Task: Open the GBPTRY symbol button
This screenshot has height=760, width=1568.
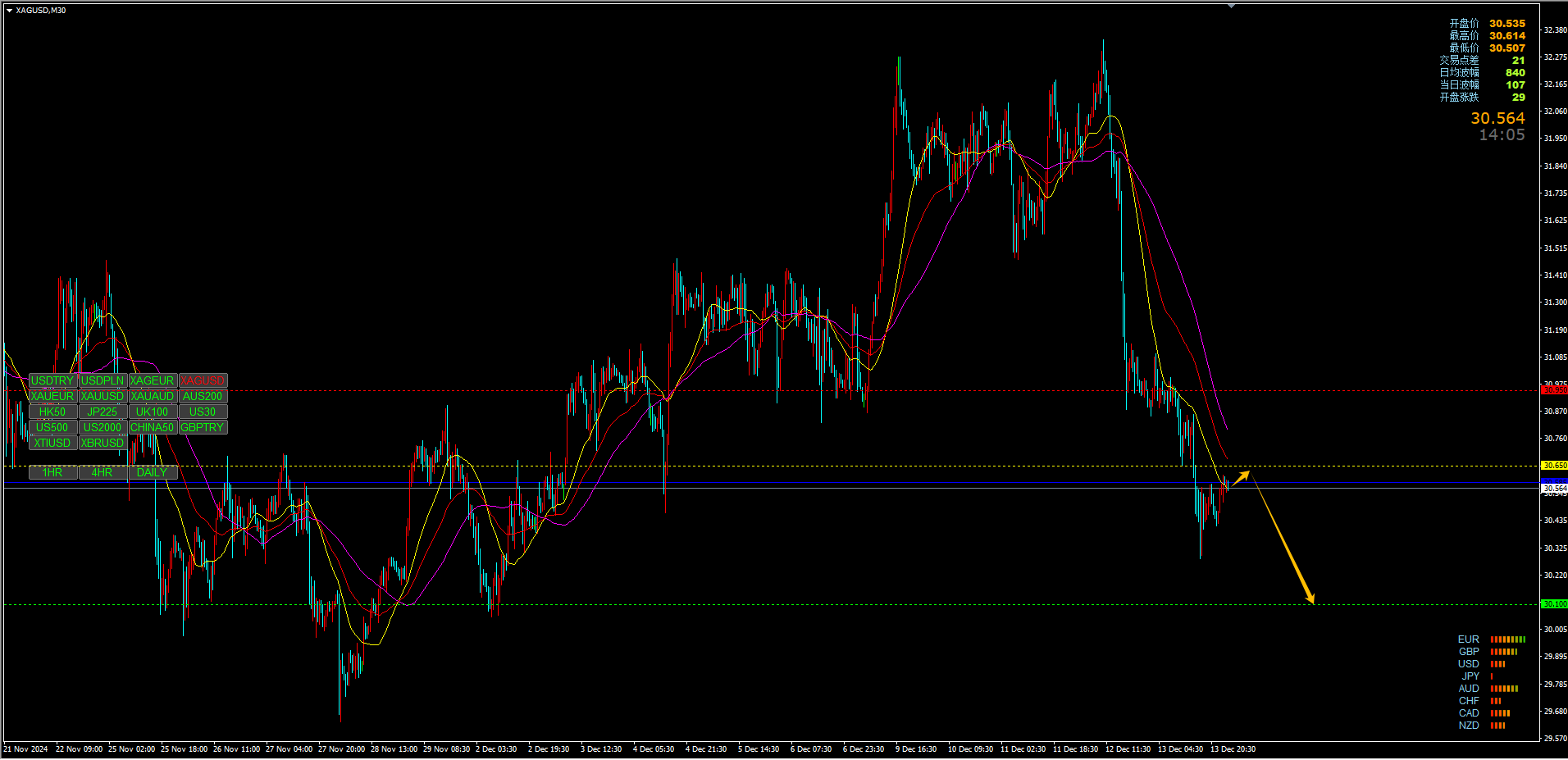Action: tap(203, 427)
